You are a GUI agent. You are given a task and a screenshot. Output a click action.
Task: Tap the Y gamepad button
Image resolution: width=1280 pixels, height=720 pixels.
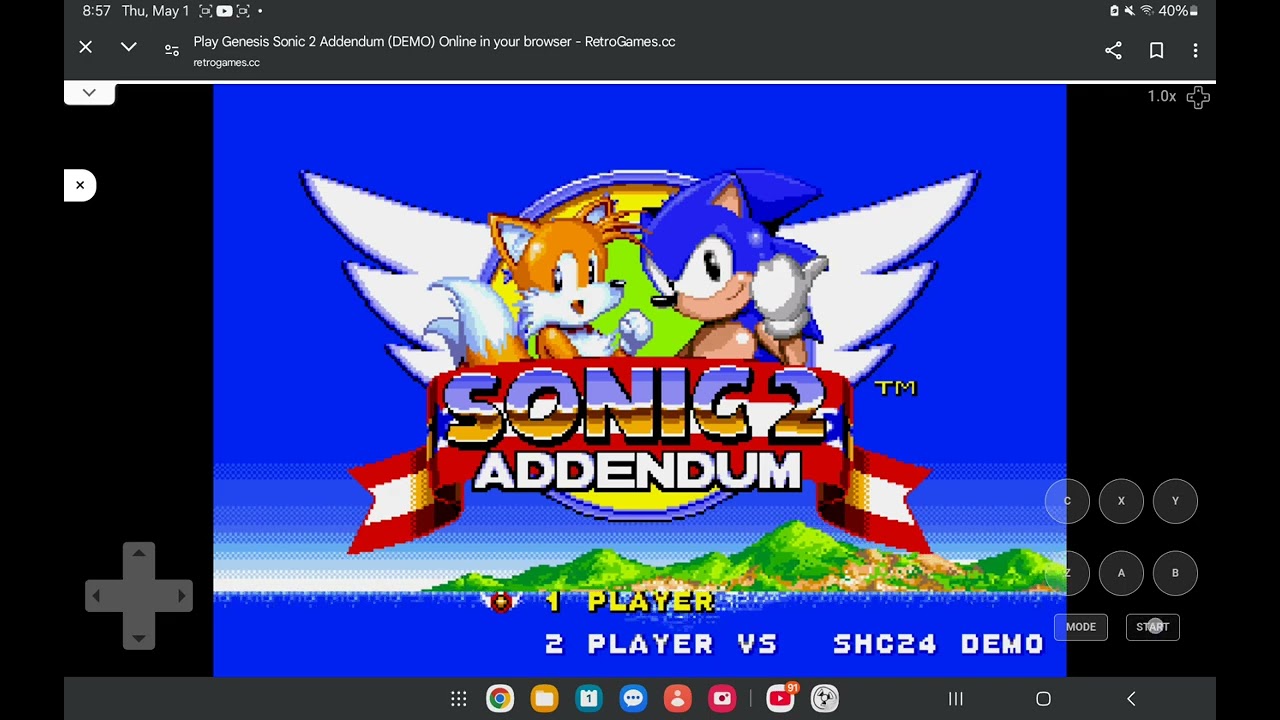coord(1175,501)
